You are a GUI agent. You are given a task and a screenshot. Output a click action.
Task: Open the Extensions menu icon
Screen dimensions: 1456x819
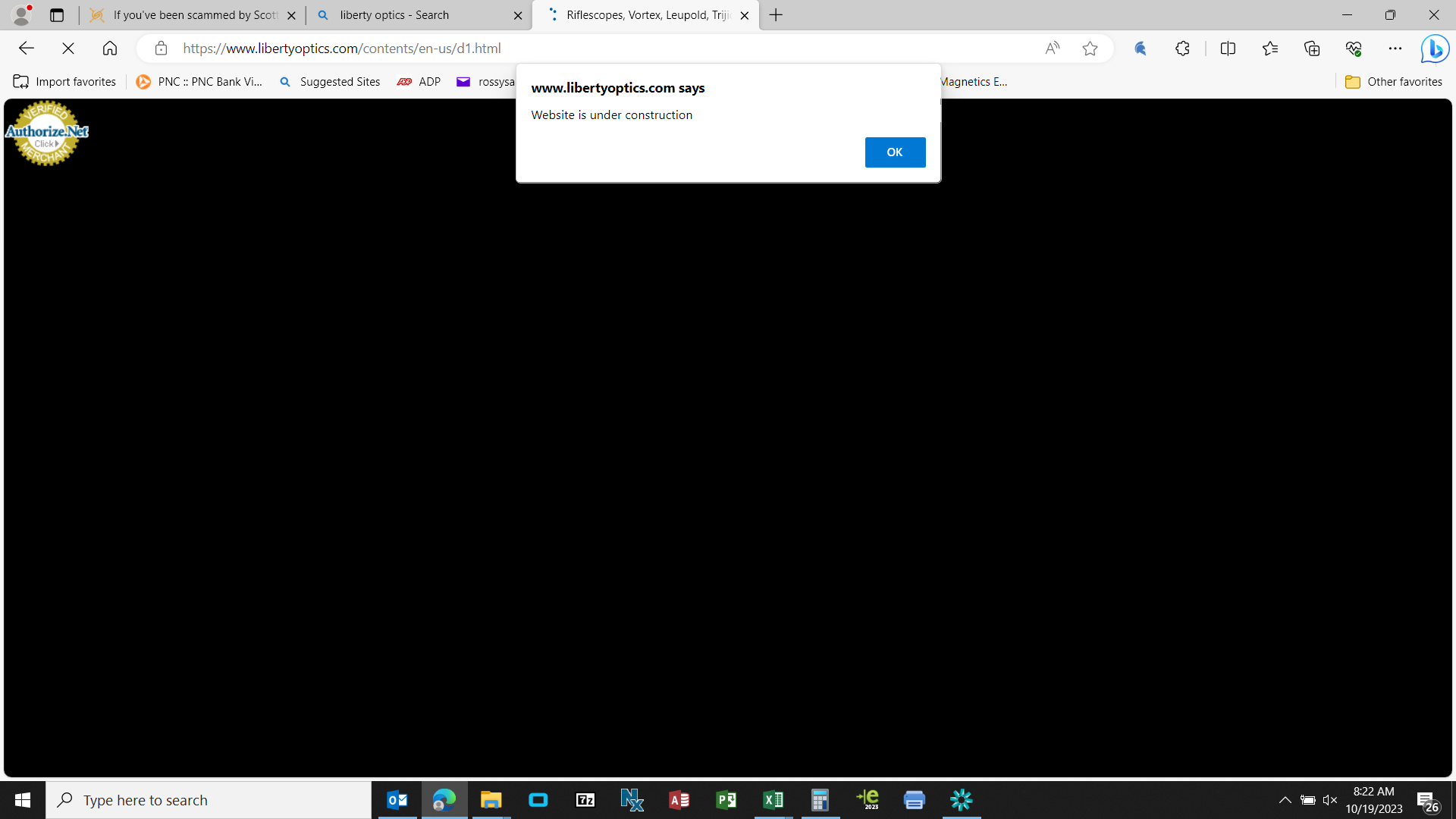click(x=1182, y=49)
